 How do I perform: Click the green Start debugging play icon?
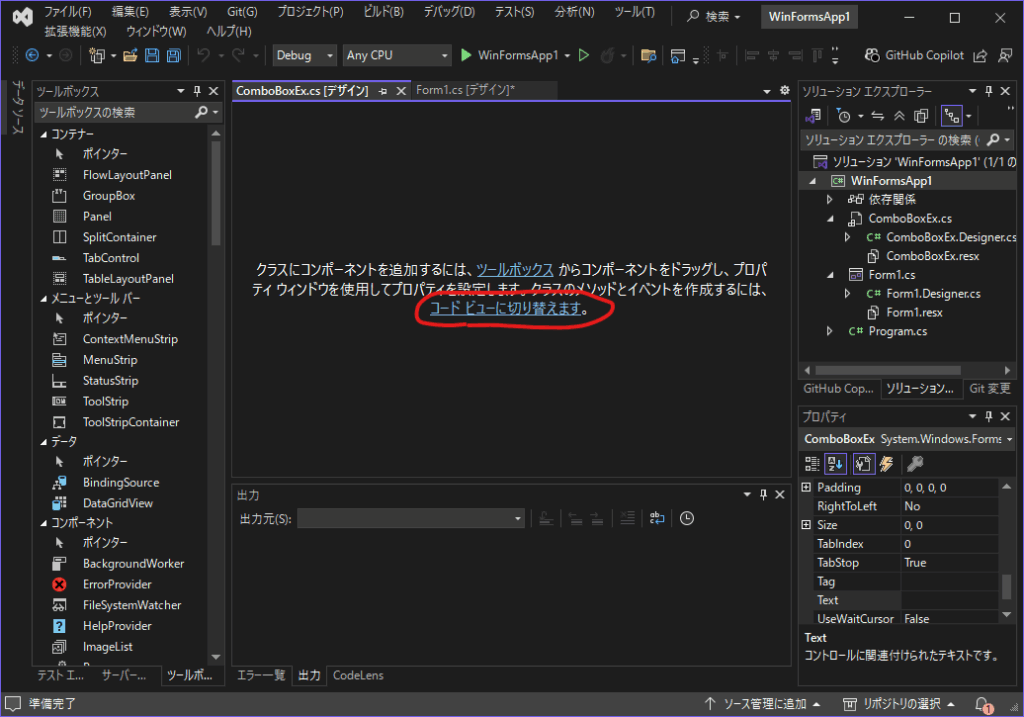pyautogui.click(x=466, y=55)
